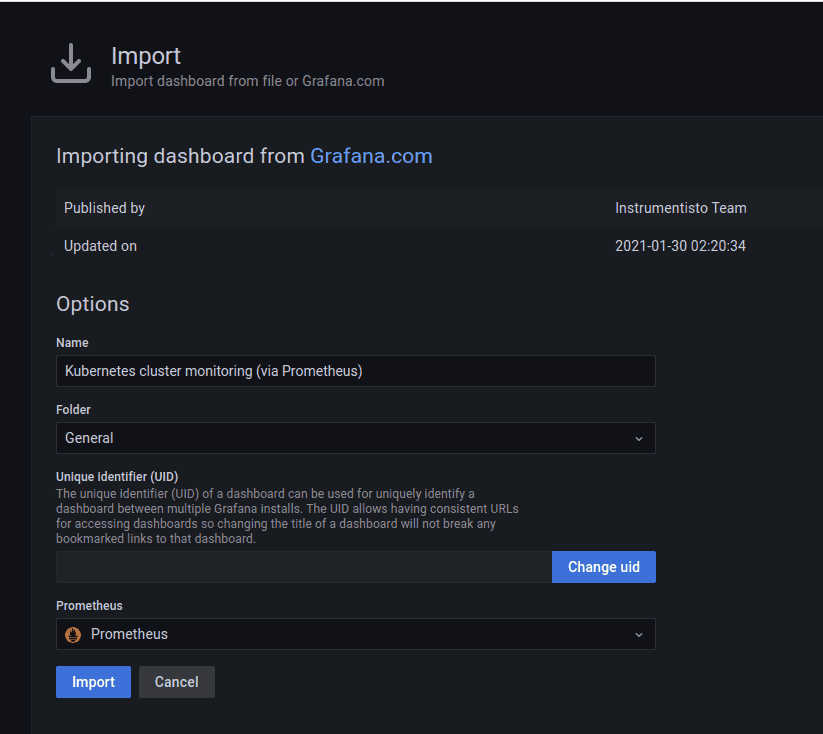Click the chevron arrow in Prometheus selector
823x734 pixels.
coord(639,634)
